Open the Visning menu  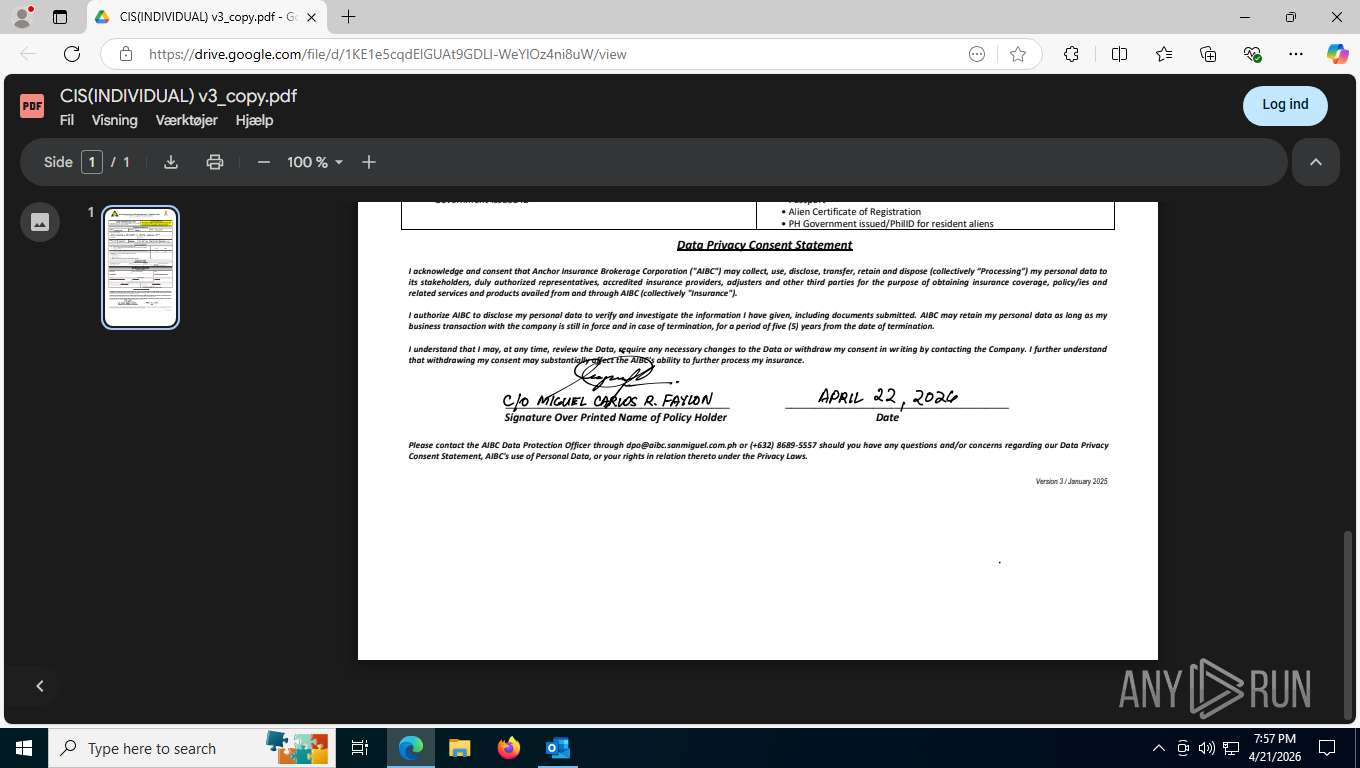tap(114, 120)
